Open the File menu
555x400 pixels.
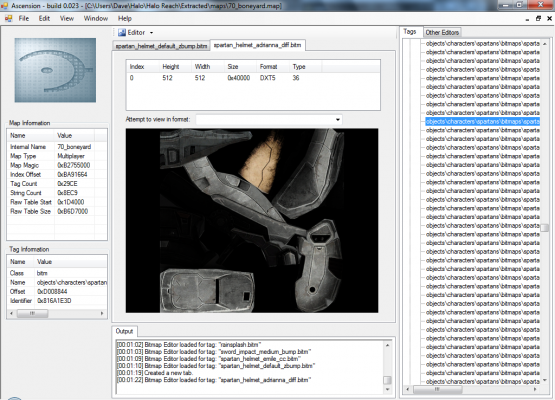tap(24, 18)
